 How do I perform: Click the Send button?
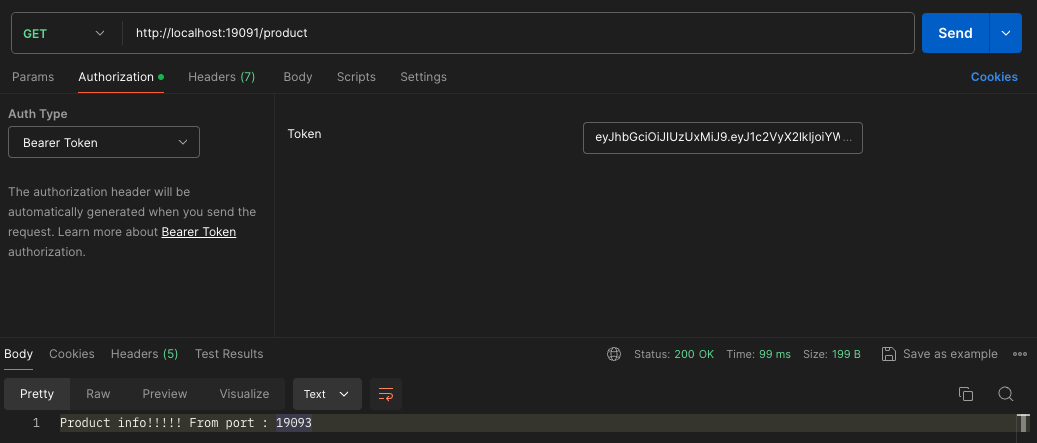pyautogui.click(x=955, y=33)
